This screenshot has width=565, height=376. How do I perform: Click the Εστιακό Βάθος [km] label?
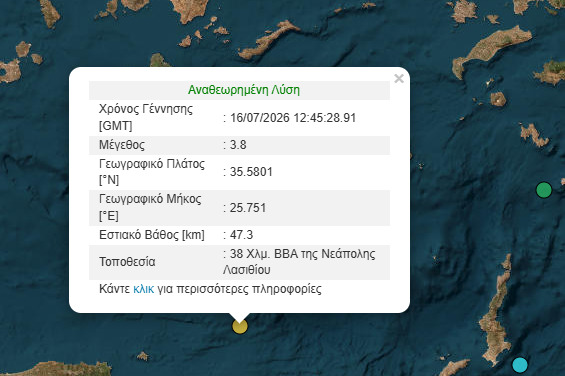click(x=152, y=235)
